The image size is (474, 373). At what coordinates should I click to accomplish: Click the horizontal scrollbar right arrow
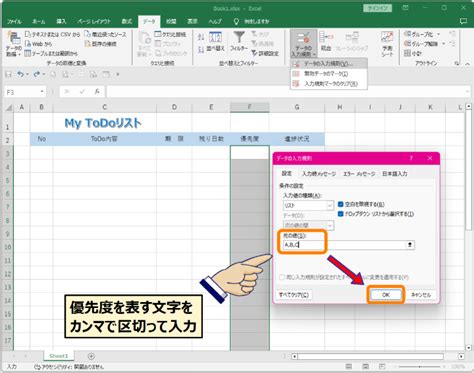(461, 356)
